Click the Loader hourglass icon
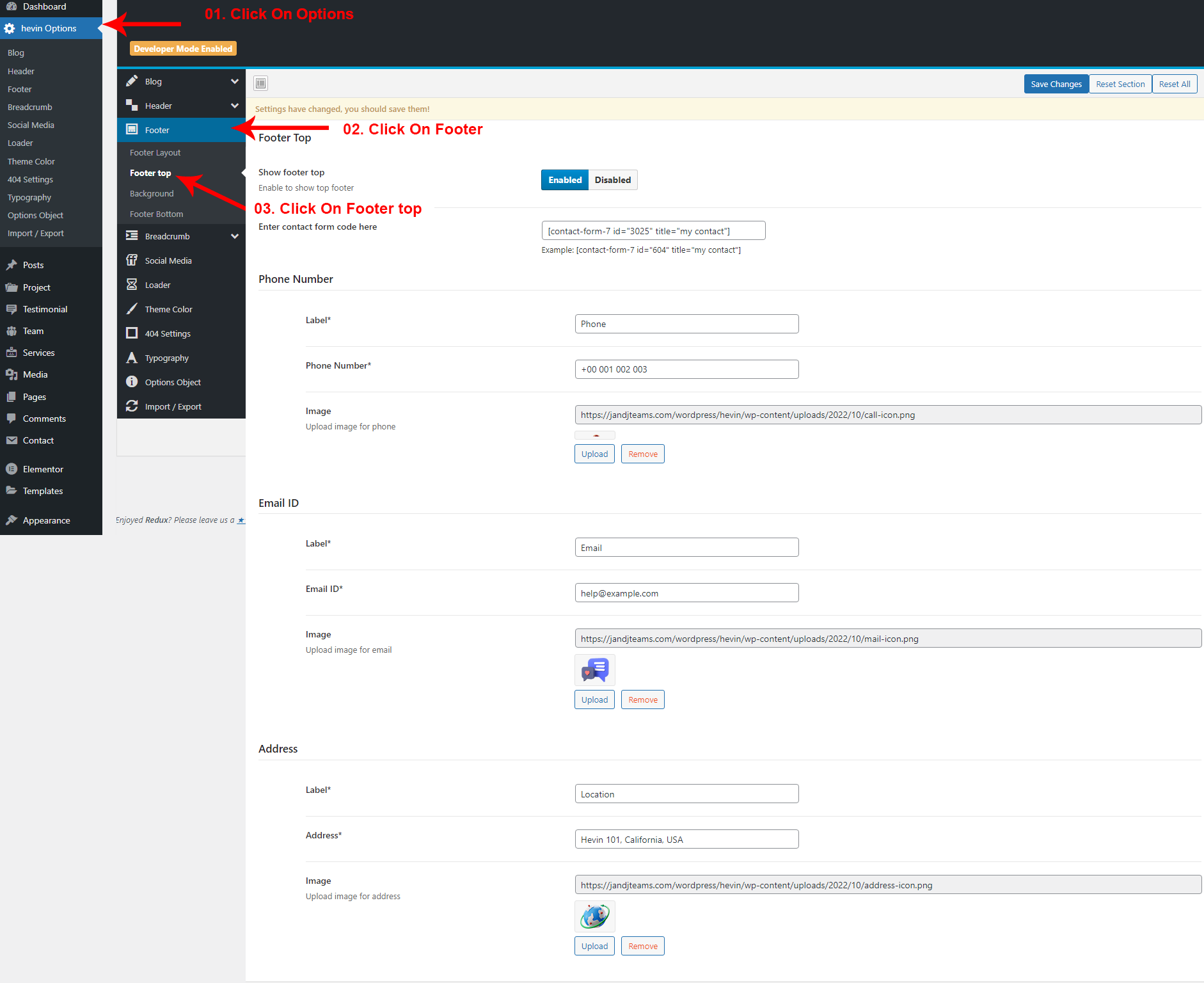The image size is (1204, 983). tap(132, 285)
